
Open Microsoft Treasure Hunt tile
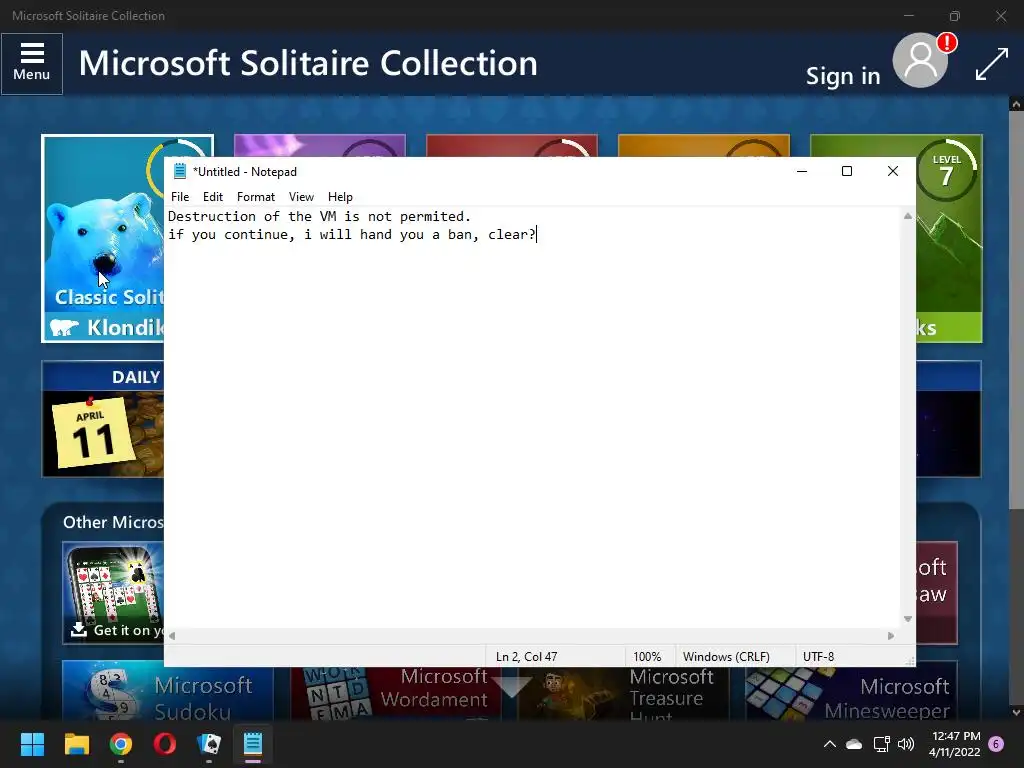[623, 693]
